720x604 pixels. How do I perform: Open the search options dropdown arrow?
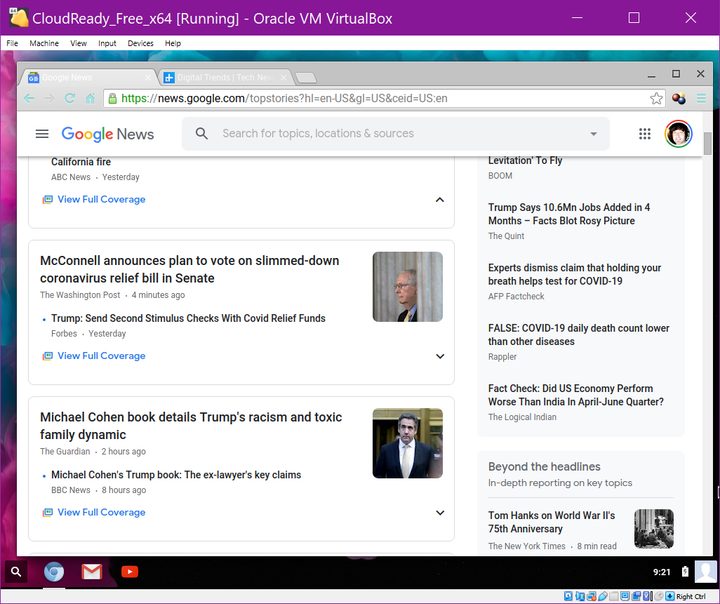click(593, 134)
